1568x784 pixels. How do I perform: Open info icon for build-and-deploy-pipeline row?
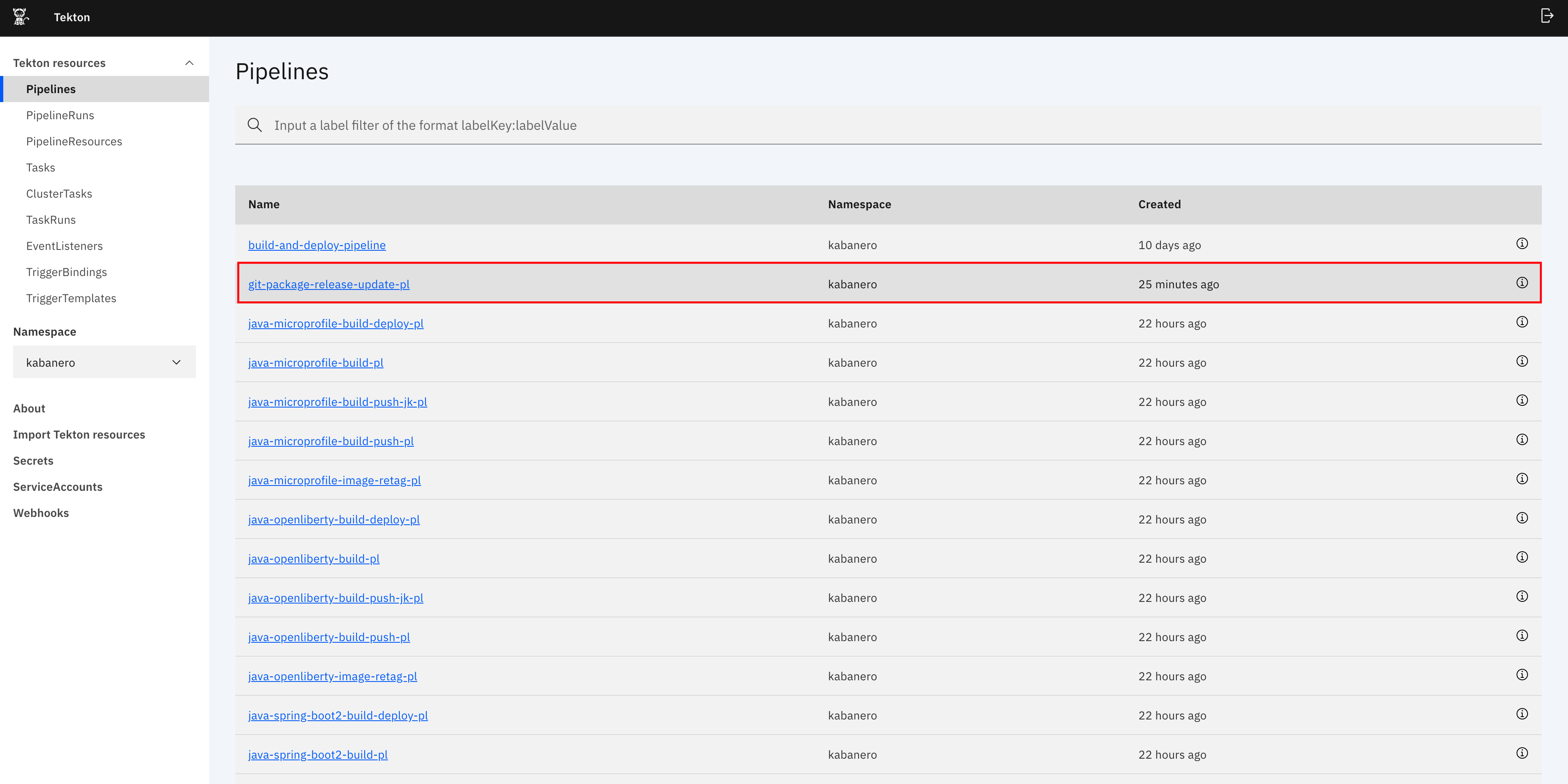[1522, 243]
